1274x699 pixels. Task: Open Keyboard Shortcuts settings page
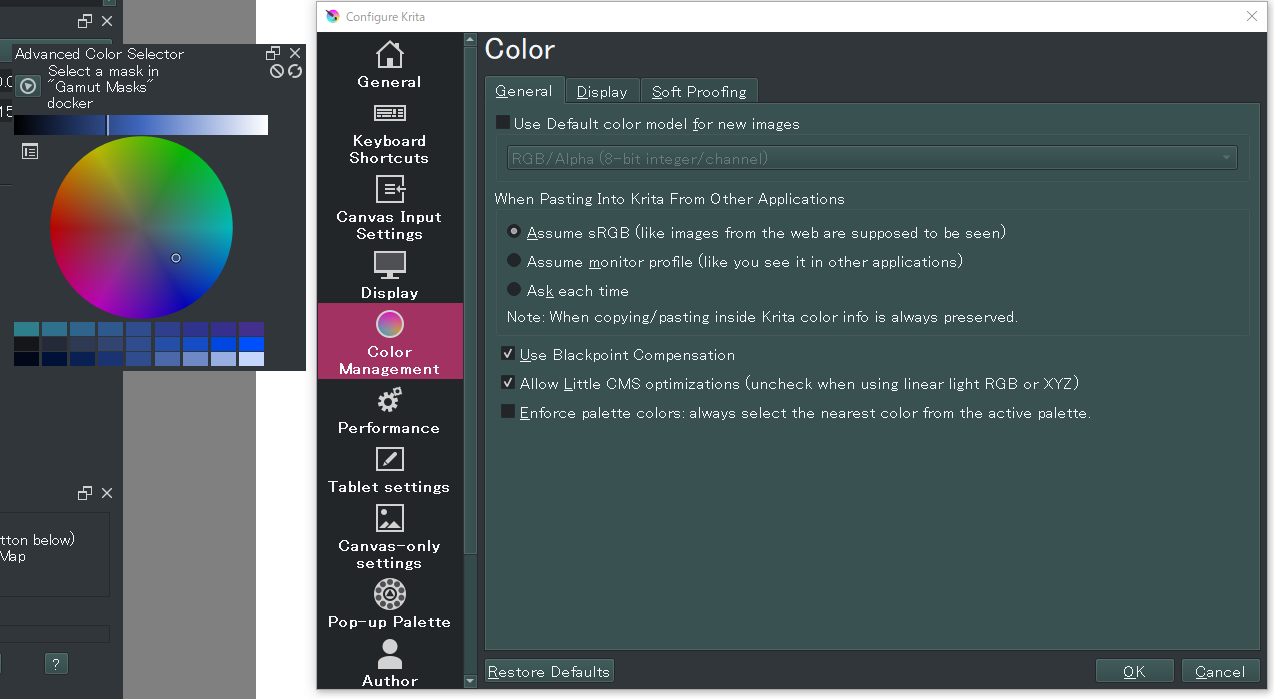(389, 133)
